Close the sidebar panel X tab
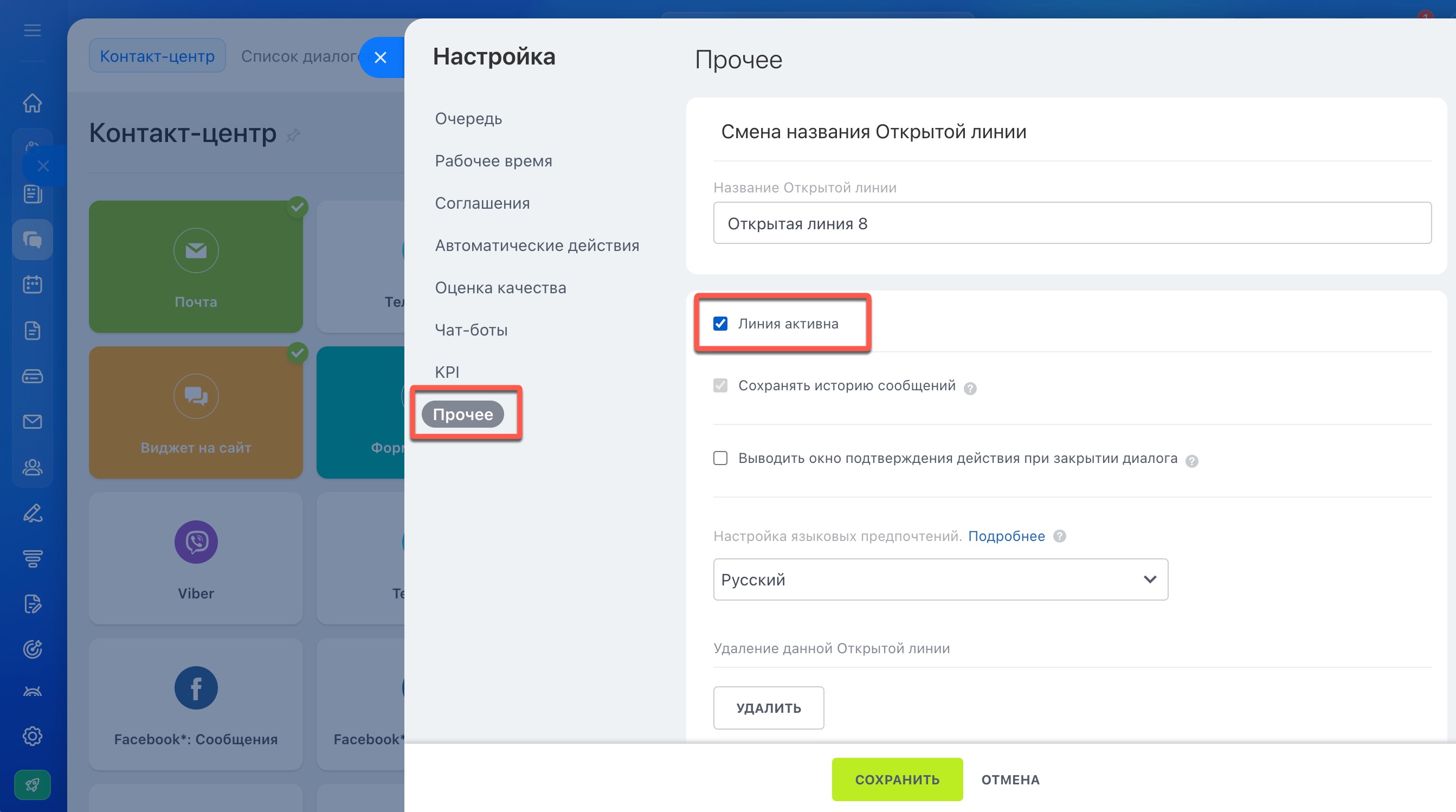The width and height of the screenshot is (1456, 812). [43, 166]
